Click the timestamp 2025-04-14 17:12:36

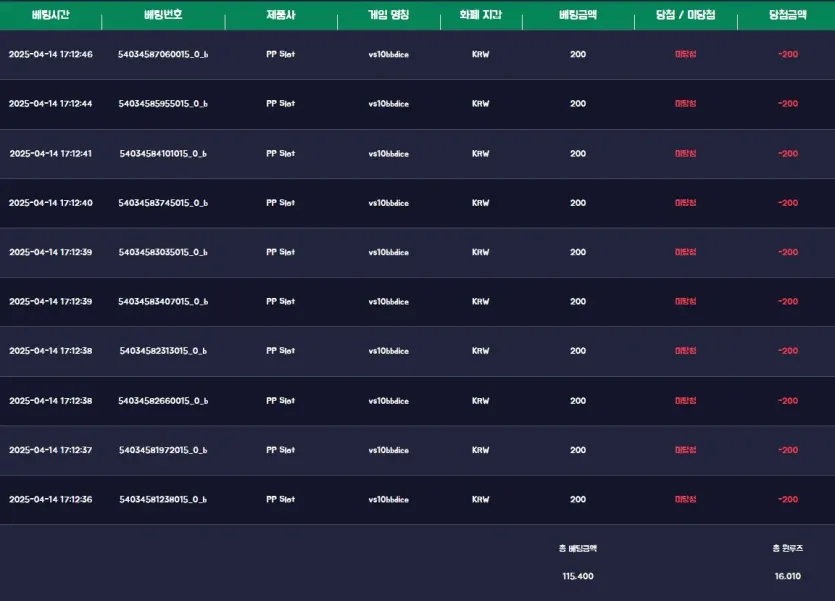coord(51,499)
